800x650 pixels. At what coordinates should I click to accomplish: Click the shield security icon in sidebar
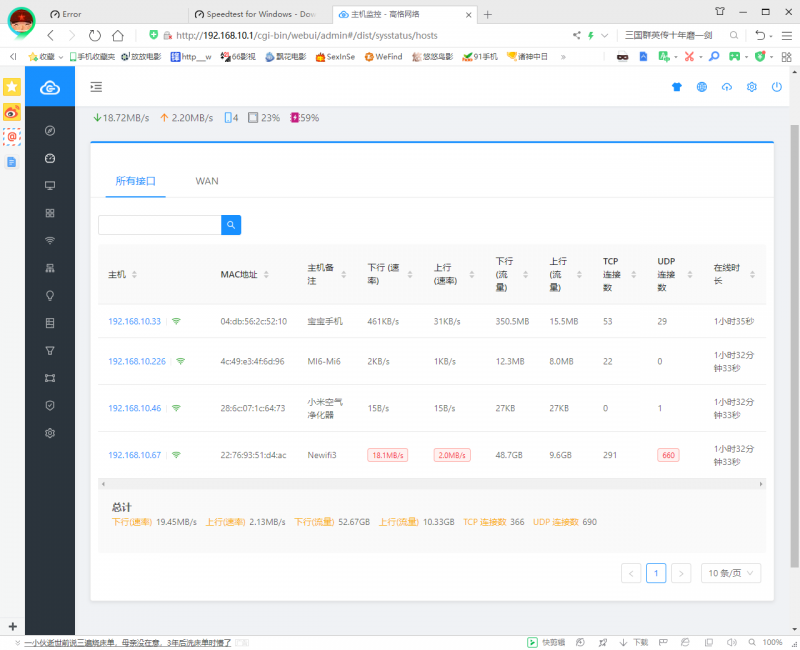click(50, 405)
